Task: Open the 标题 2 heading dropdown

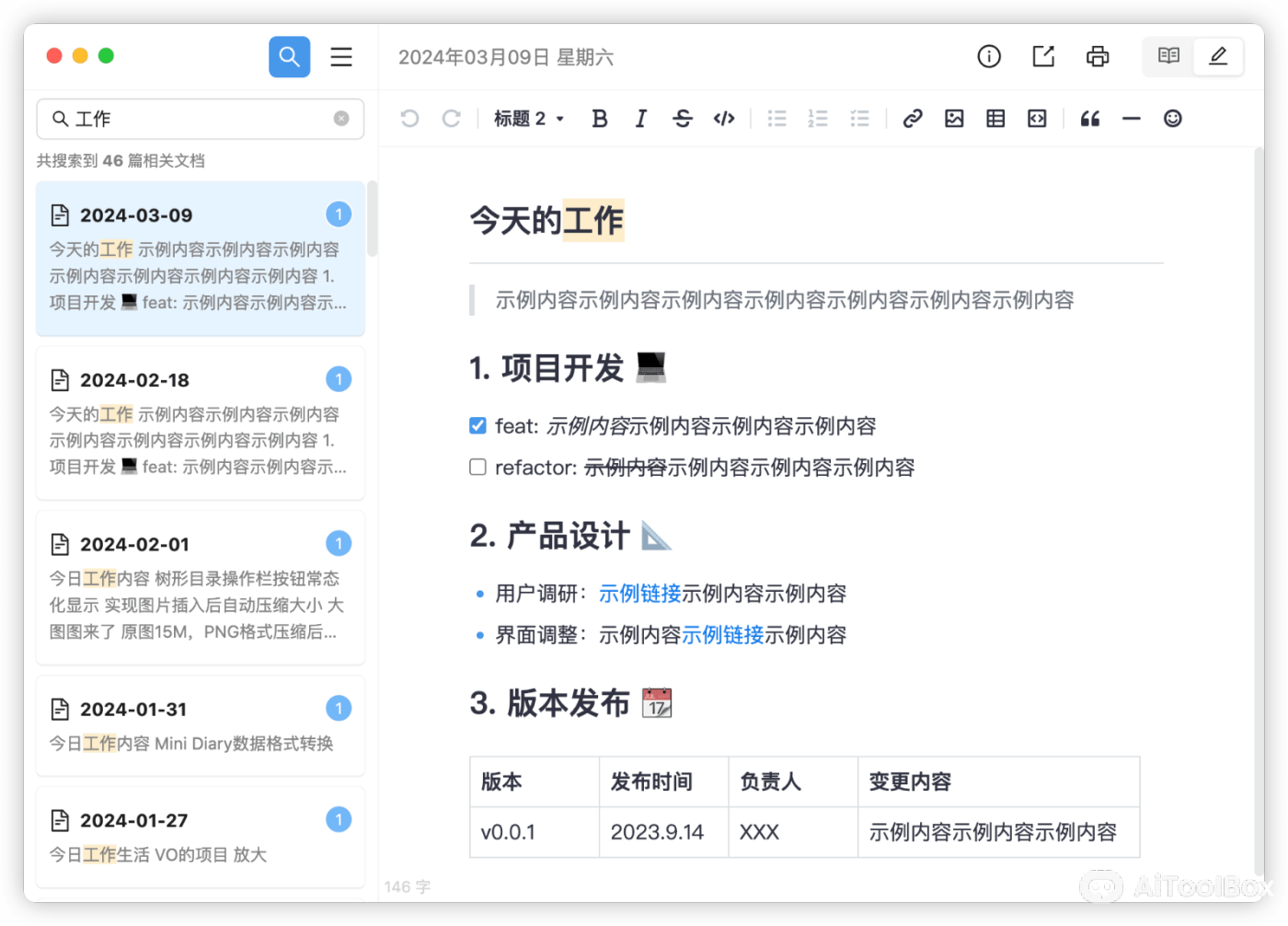Action: click(528, 118)
